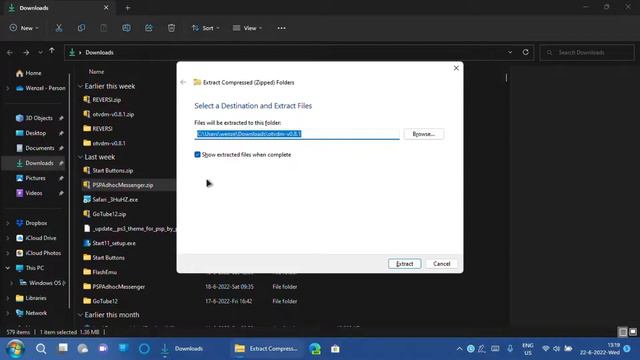Toggle Show extracted files when complete
Screen dimensions: 640x360
point(198,155)
